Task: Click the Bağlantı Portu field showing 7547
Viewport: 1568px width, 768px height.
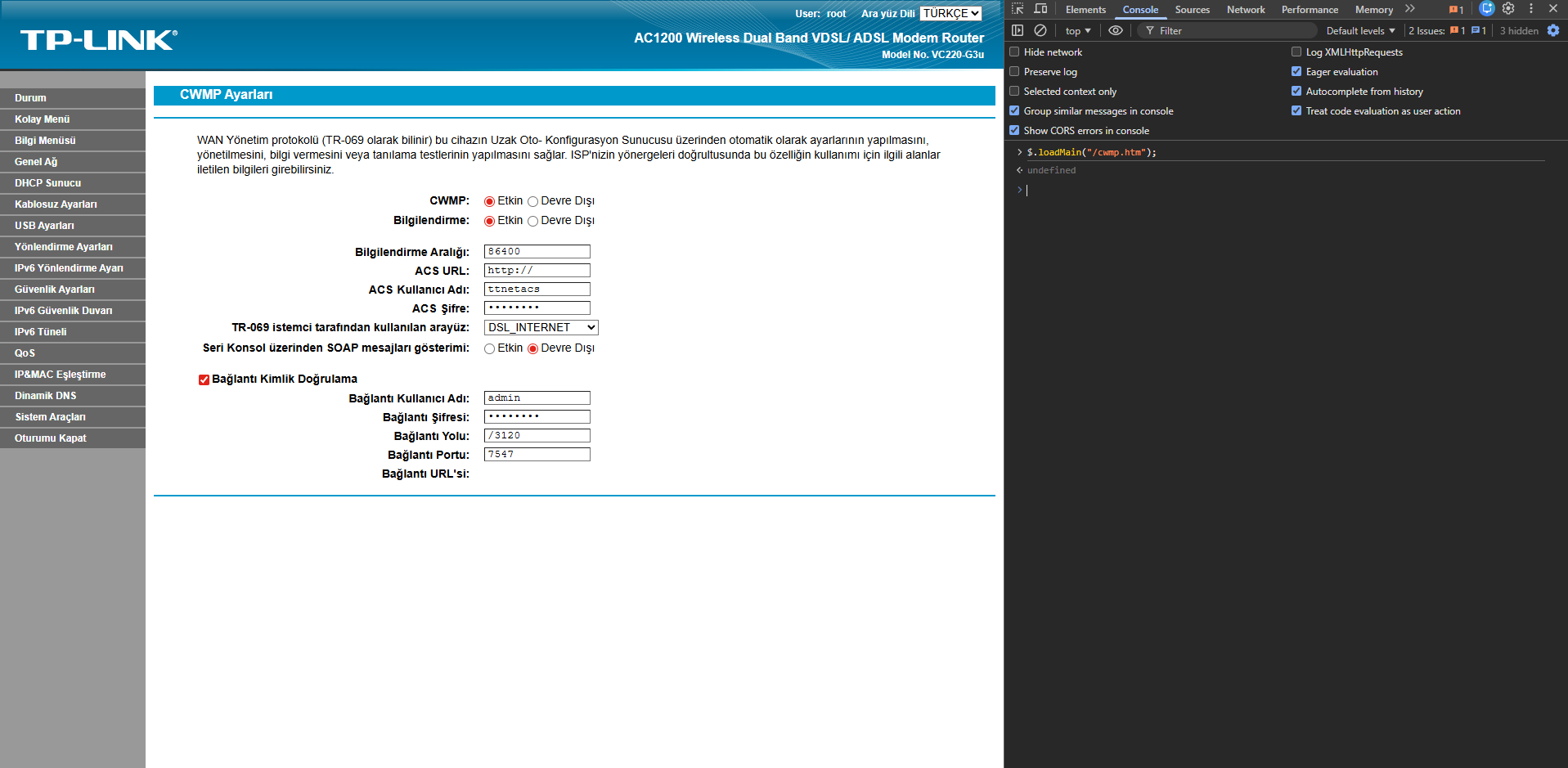Action: [537, 454]
